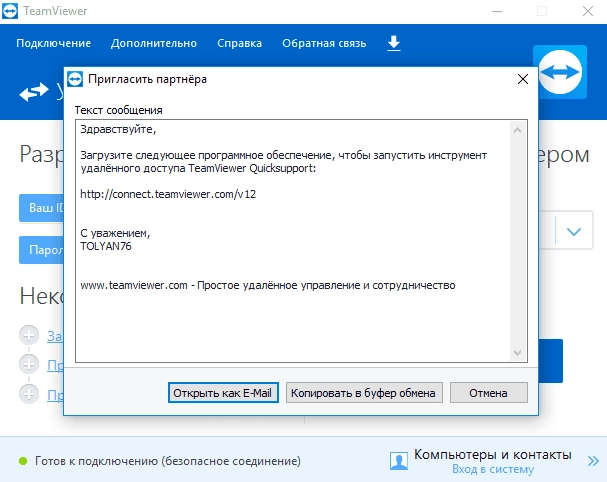Click the http://connect.teamviewer.com/v12 text
The width and height of the screenshot is (607, 482).
(x=168, y=194)
